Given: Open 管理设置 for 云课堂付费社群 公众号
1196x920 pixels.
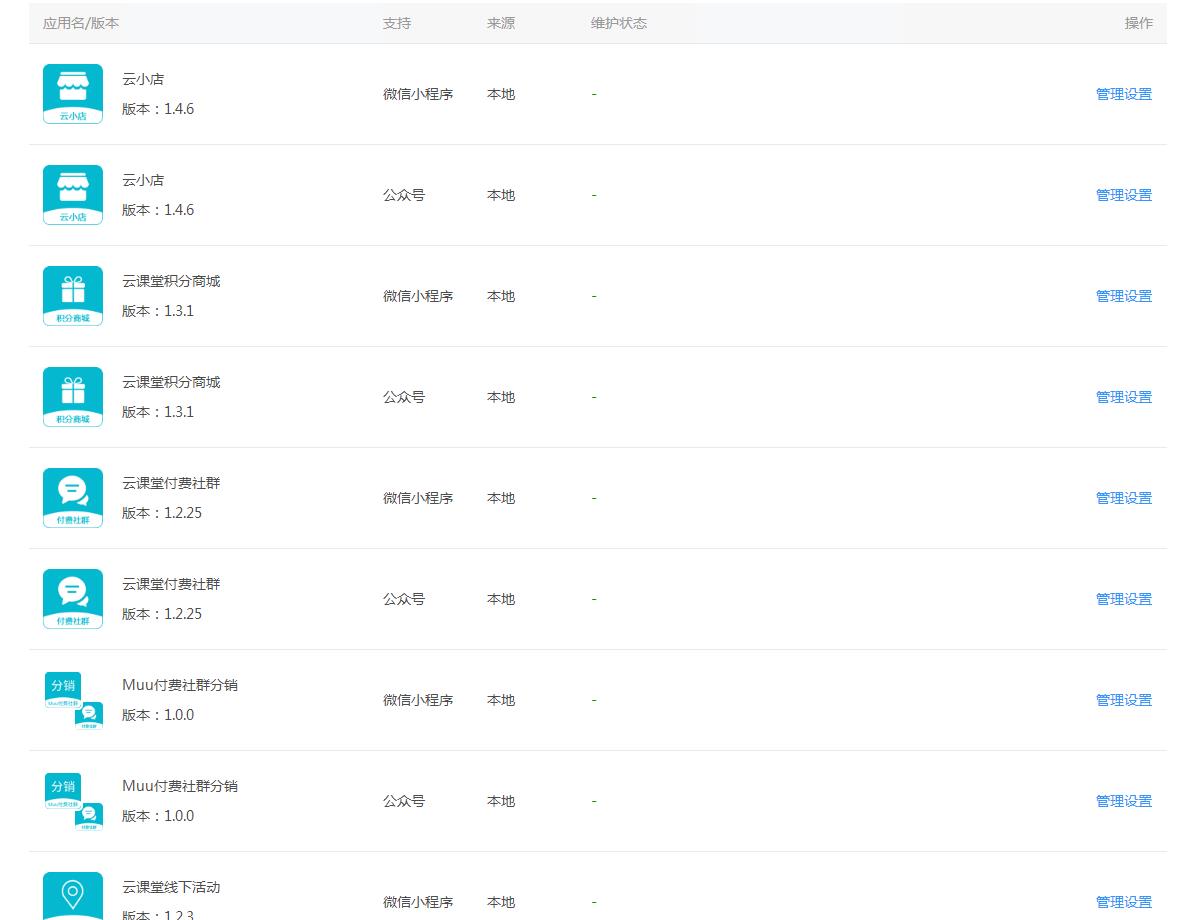Looking at the screenshot, I should tap(1122, 598).
